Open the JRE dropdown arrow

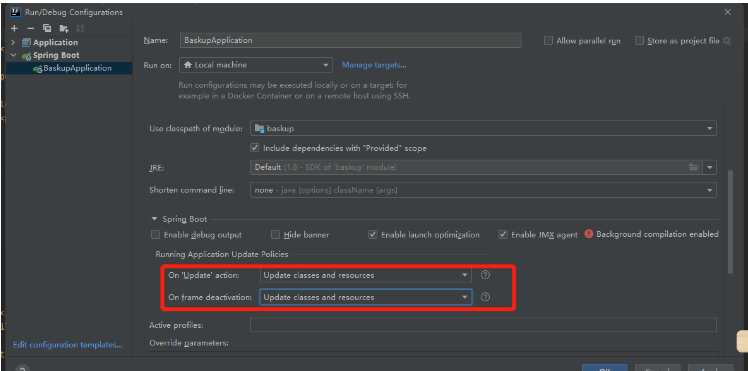pos(709,167)
